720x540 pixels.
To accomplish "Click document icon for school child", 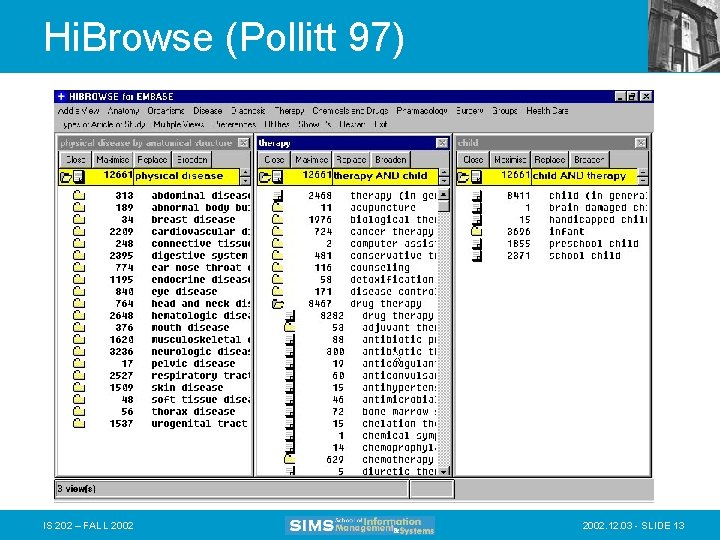I will tap(477, 255).
